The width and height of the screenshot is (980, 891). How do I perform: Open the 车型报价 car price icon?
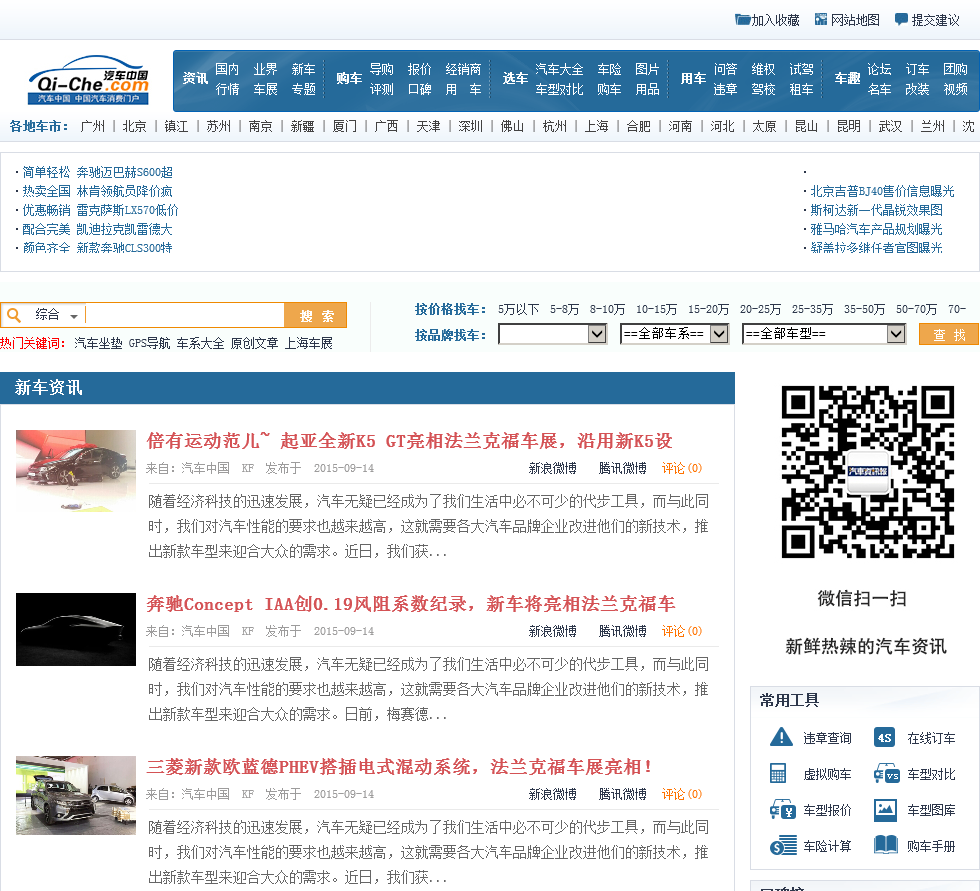pos(782,810)
